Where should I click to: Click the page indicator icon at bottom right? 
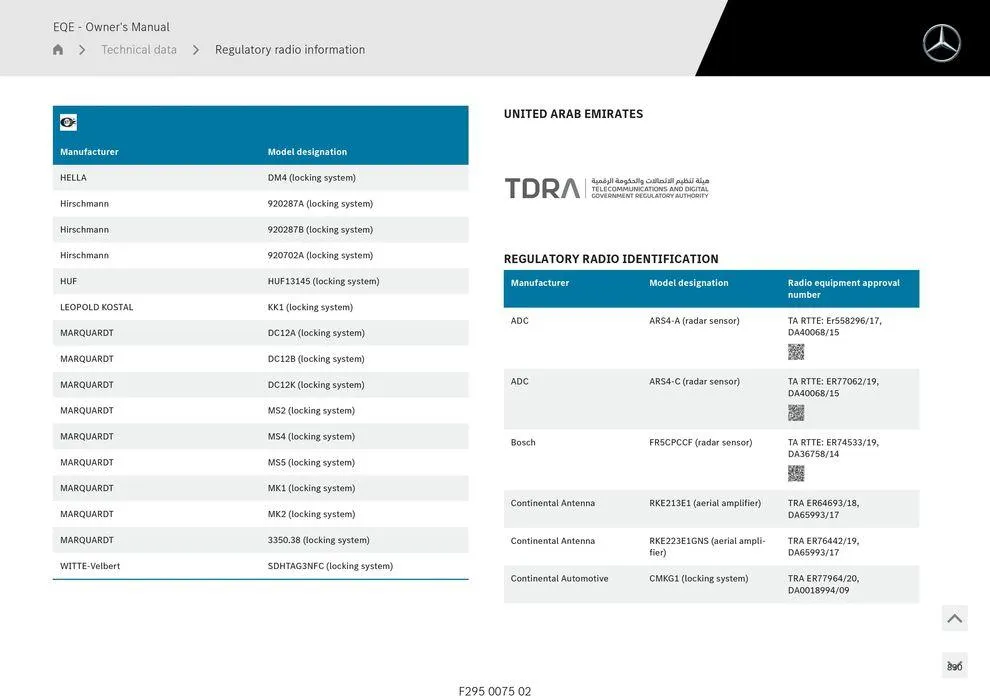tap(954, 665)
